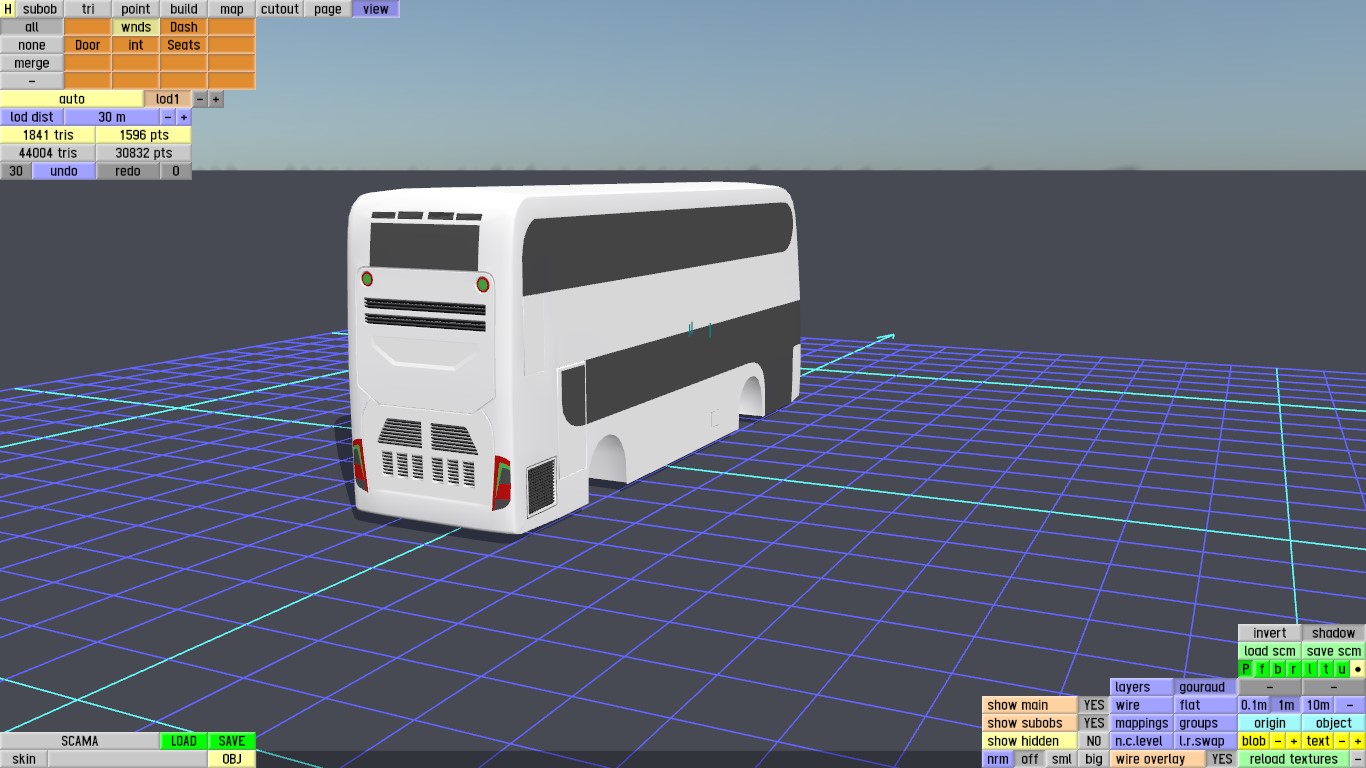The height and width of the screenshot is (768, 1366).
Task: Click load scm
Action: point(1270,651)
